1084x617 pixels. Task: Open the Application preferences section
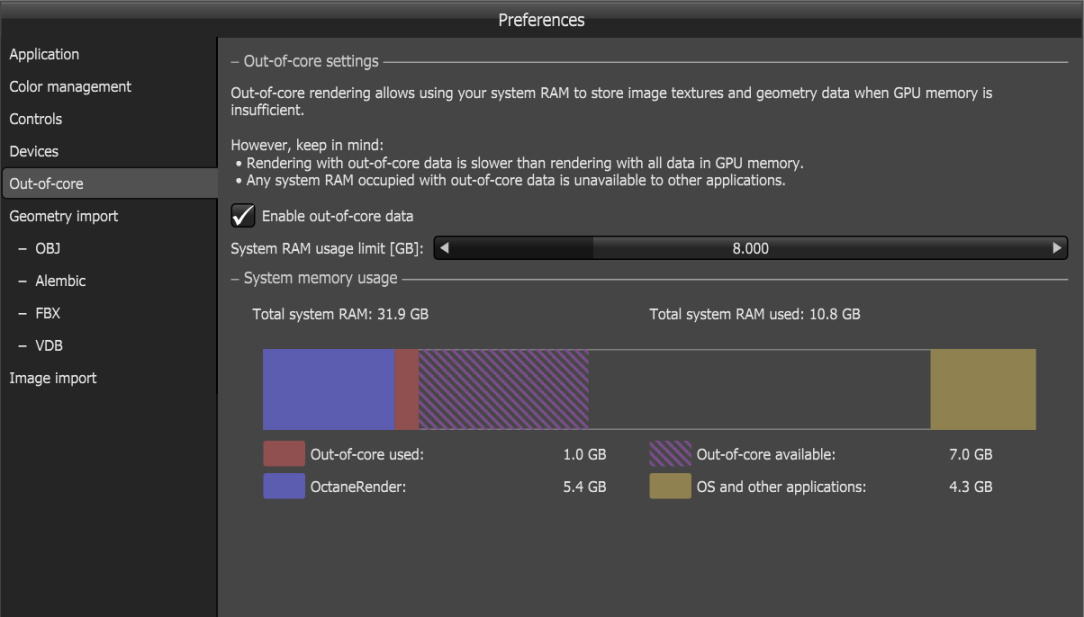click(44, 54)
